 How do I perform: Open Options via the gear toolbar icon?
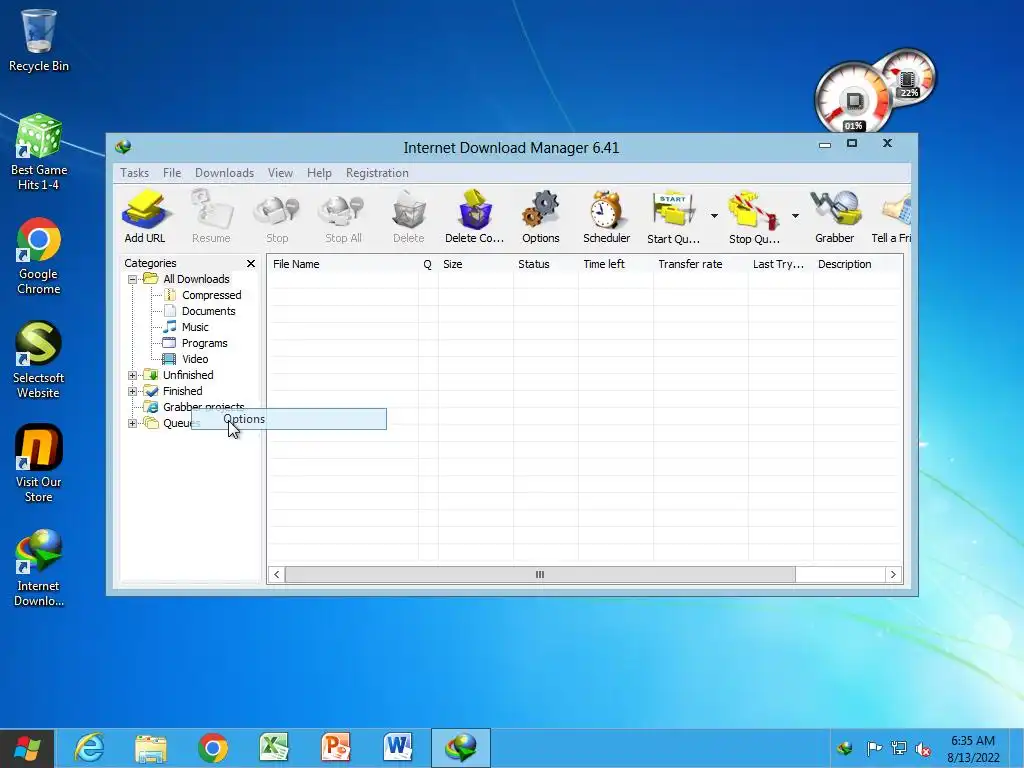541,217
